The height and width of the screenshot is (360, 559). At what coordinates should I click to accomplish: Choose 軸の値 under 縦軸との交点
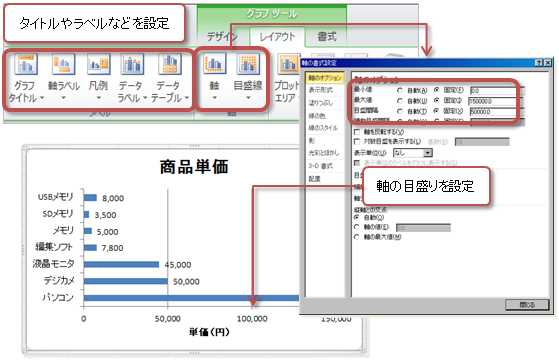click(357, 227)
